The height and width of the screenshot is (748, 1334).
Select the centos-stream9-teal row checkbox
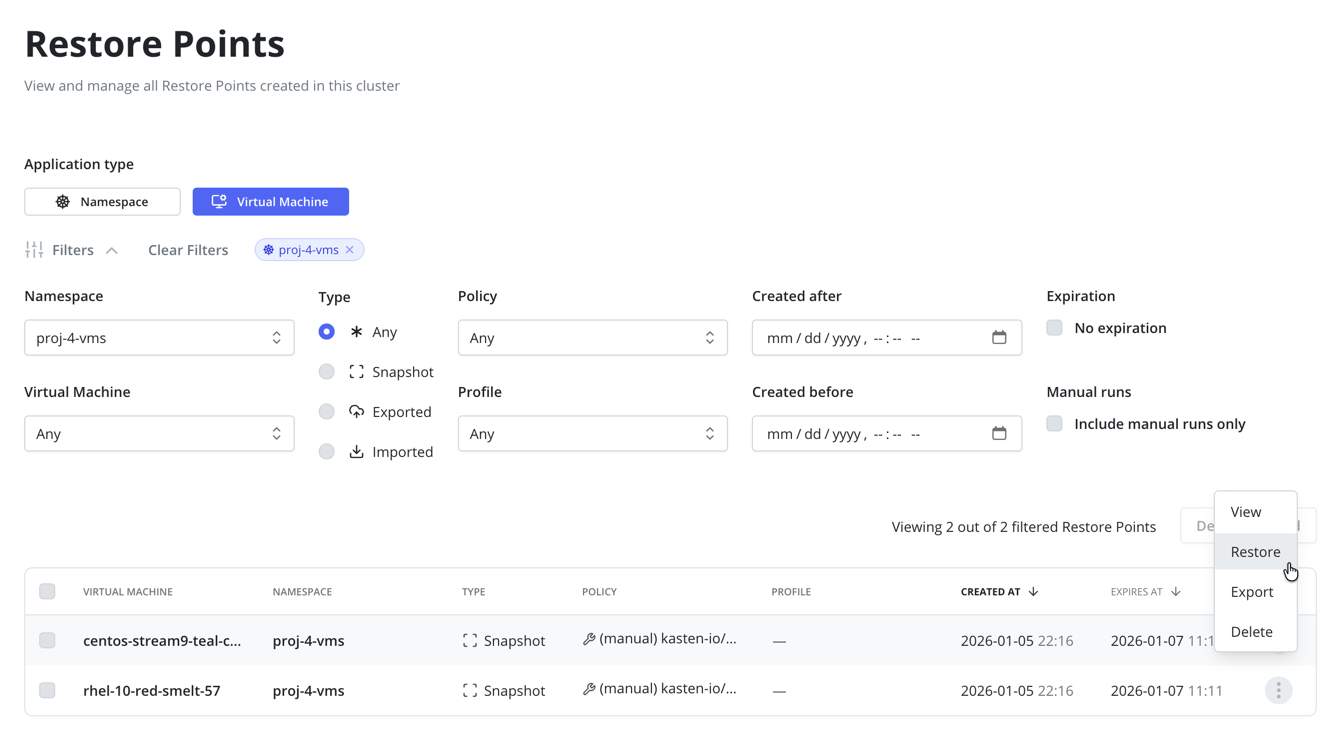[47, 641]
